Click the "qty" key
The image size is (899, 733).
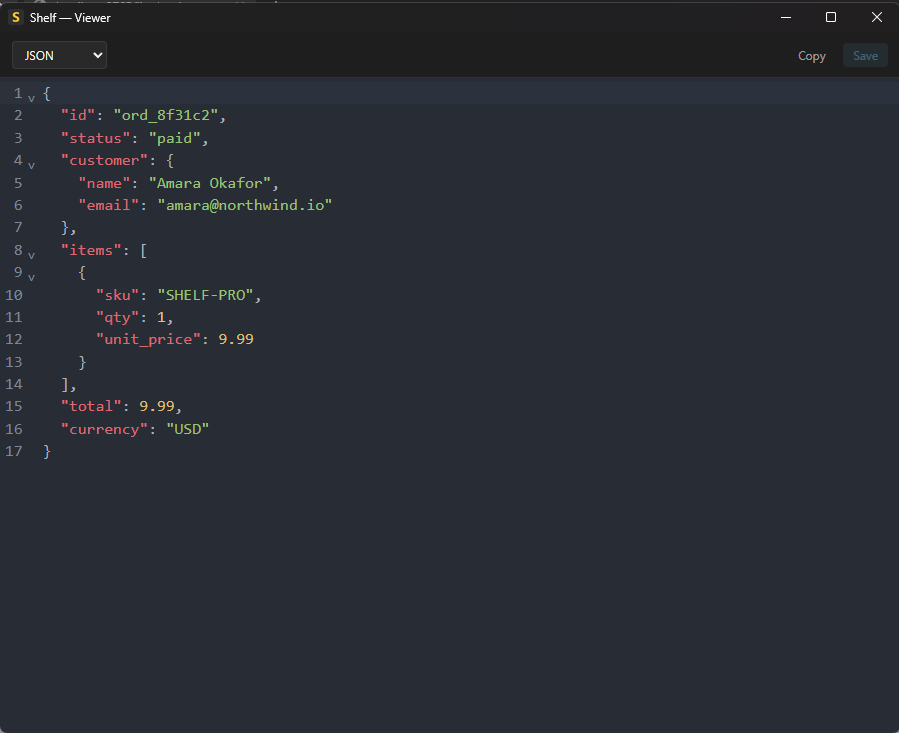(118, 317)
